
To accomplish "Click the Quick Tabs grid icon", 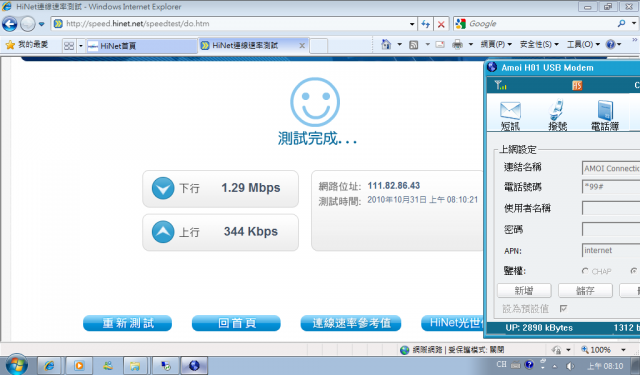I will point(69,46).
